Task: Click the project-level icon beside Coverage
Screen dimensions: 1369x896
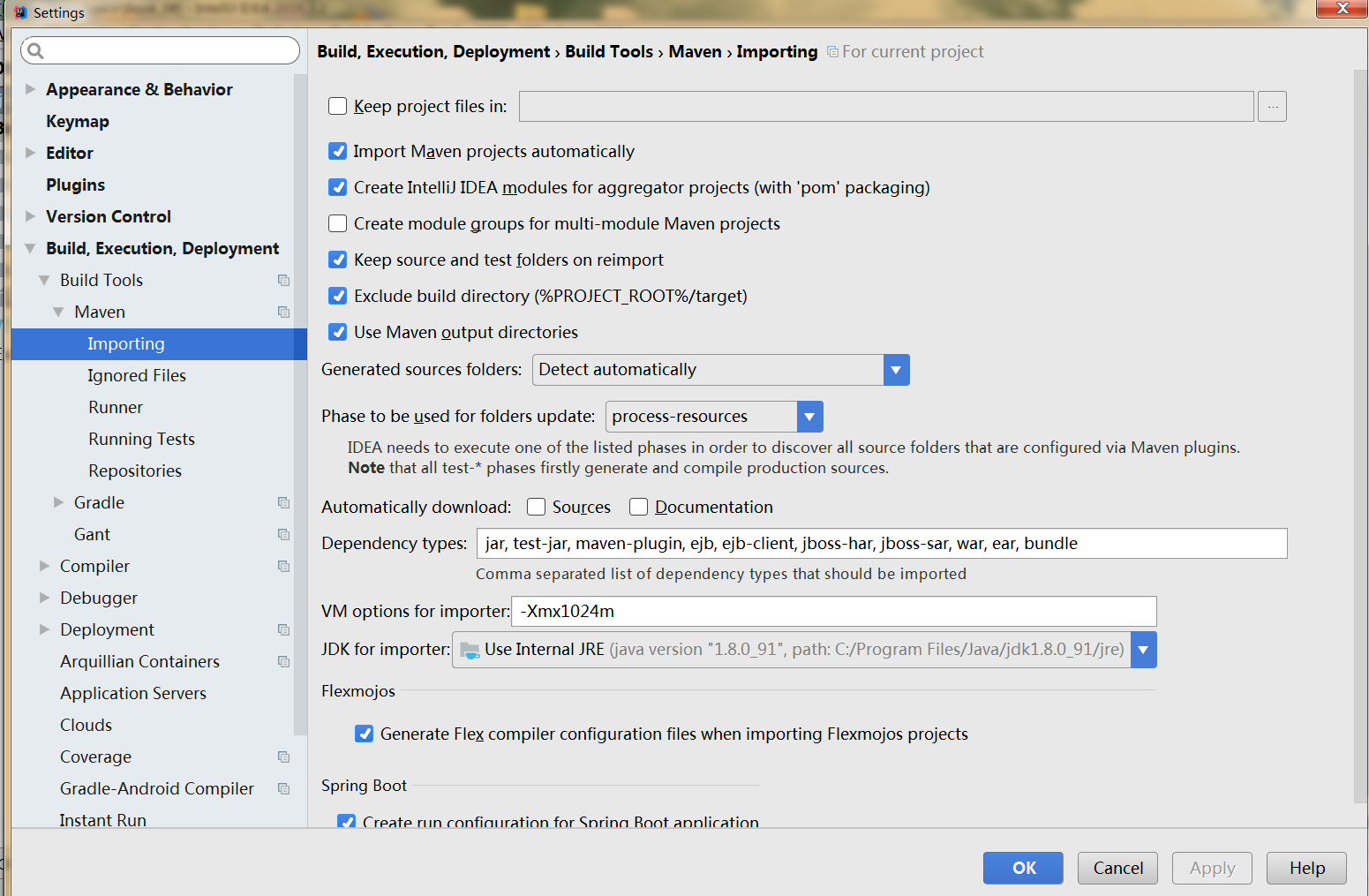Action: 283,757
